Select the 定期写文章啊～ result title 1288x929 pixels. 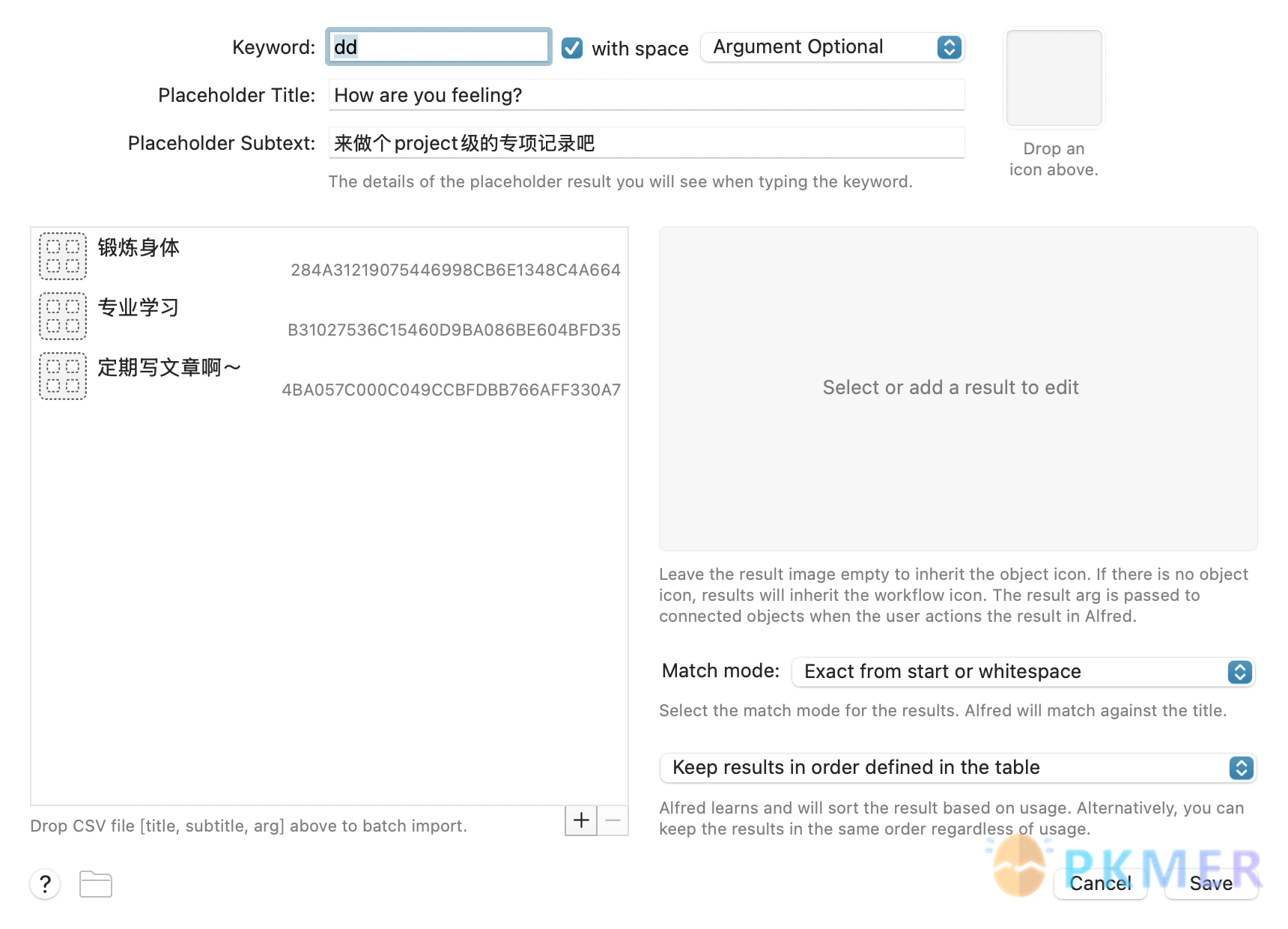click(169, 368)
